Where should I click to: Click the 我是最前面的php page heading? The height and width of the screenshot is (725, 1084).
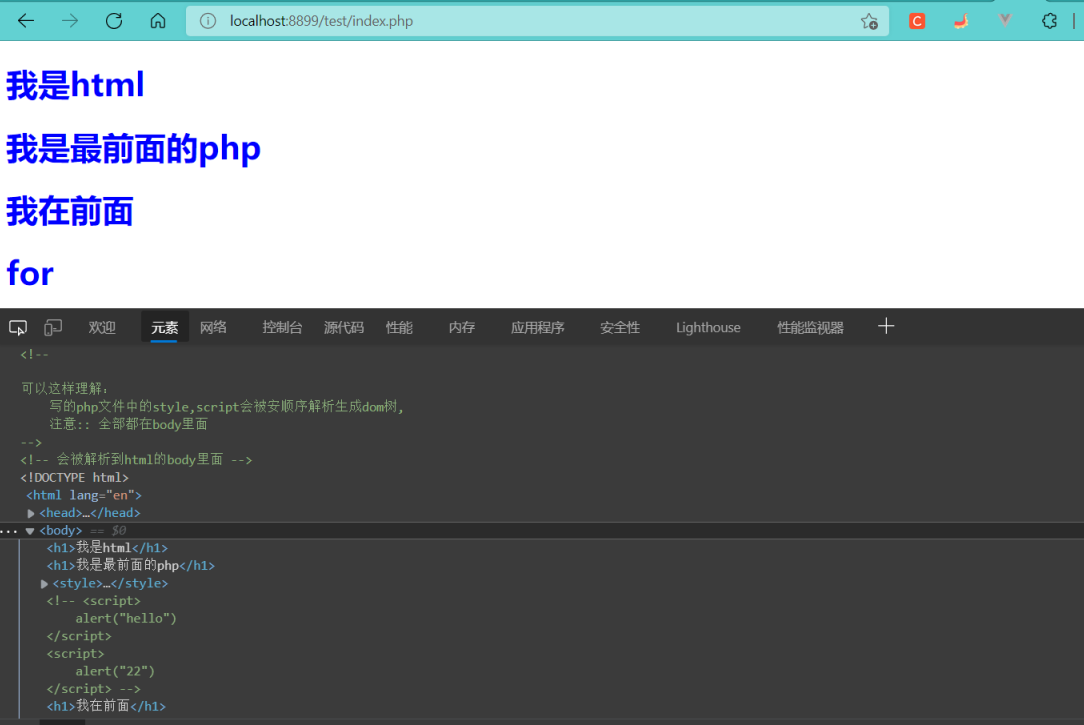coord(133,149)
